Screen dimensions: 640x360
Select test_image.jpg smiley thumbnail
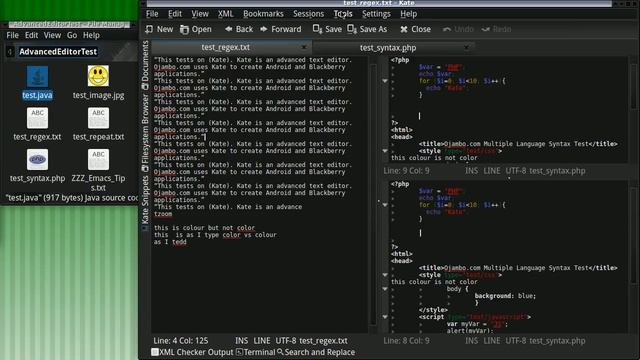(x=98, y=76)
